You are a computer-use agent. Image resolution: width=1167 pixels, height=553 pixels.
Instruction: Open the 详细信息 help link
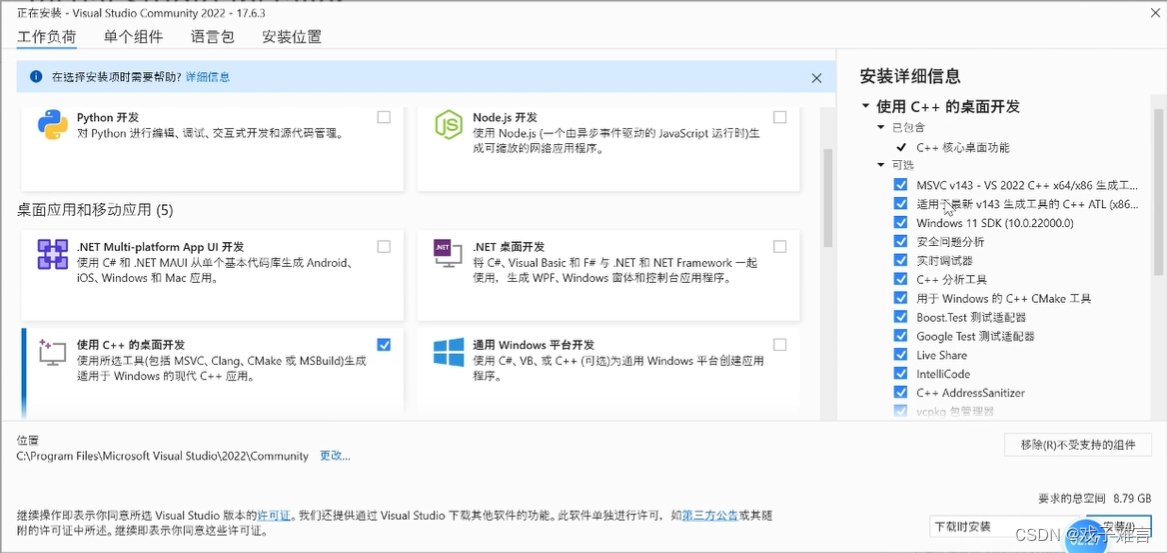208,77
